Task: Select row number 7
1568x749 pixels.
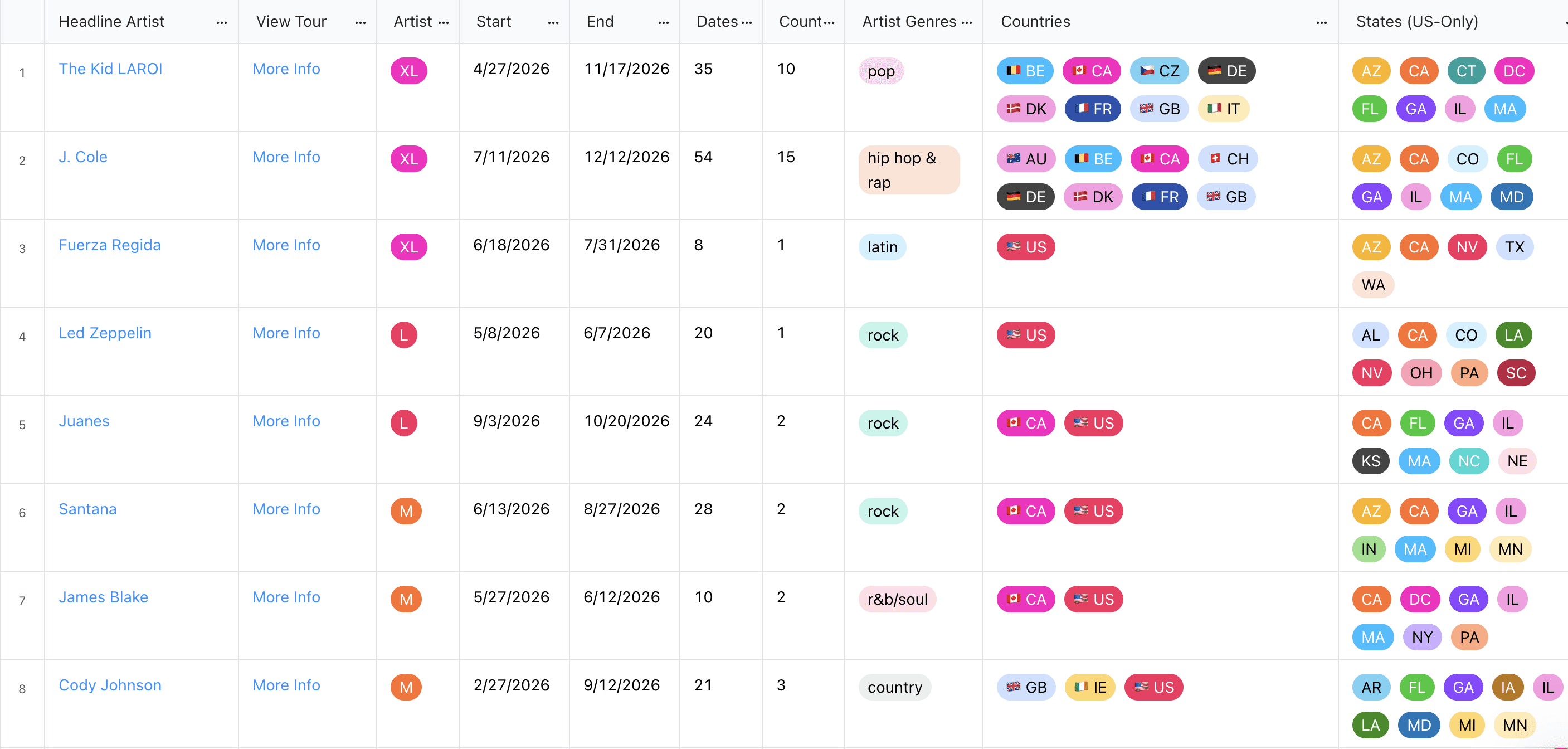Action: pos(22,601)
